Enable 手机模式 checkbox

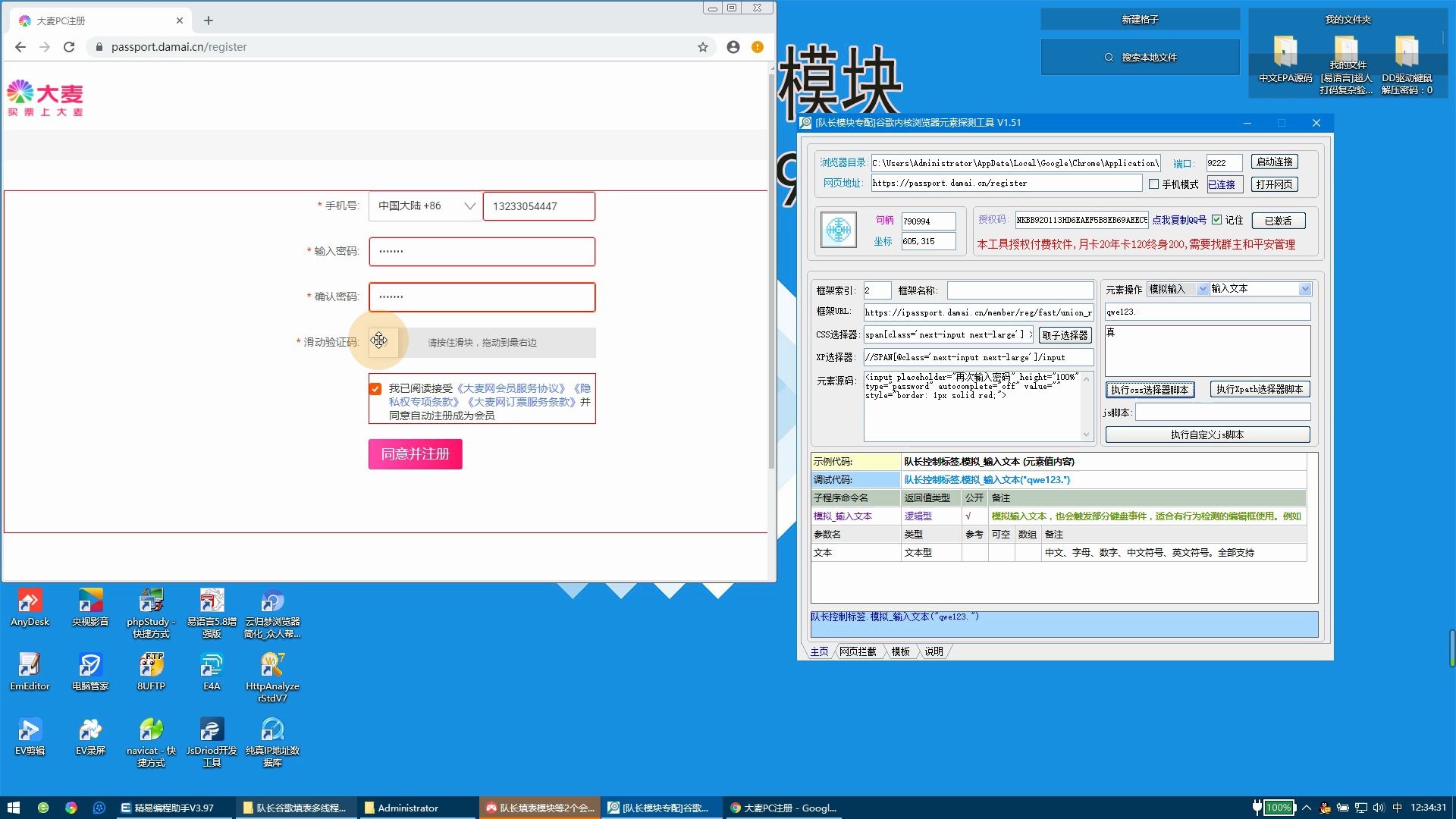click(1153, 184)
